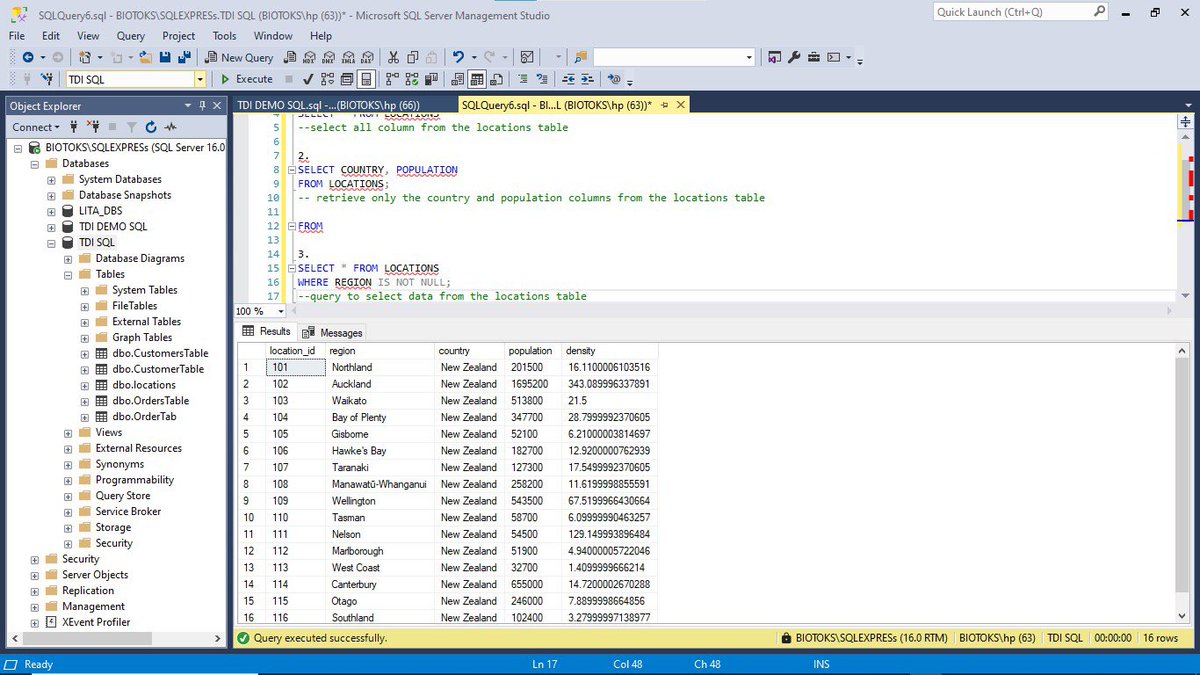
Task: Click the Toolbox icon in the toolbar
Action: 814,57
